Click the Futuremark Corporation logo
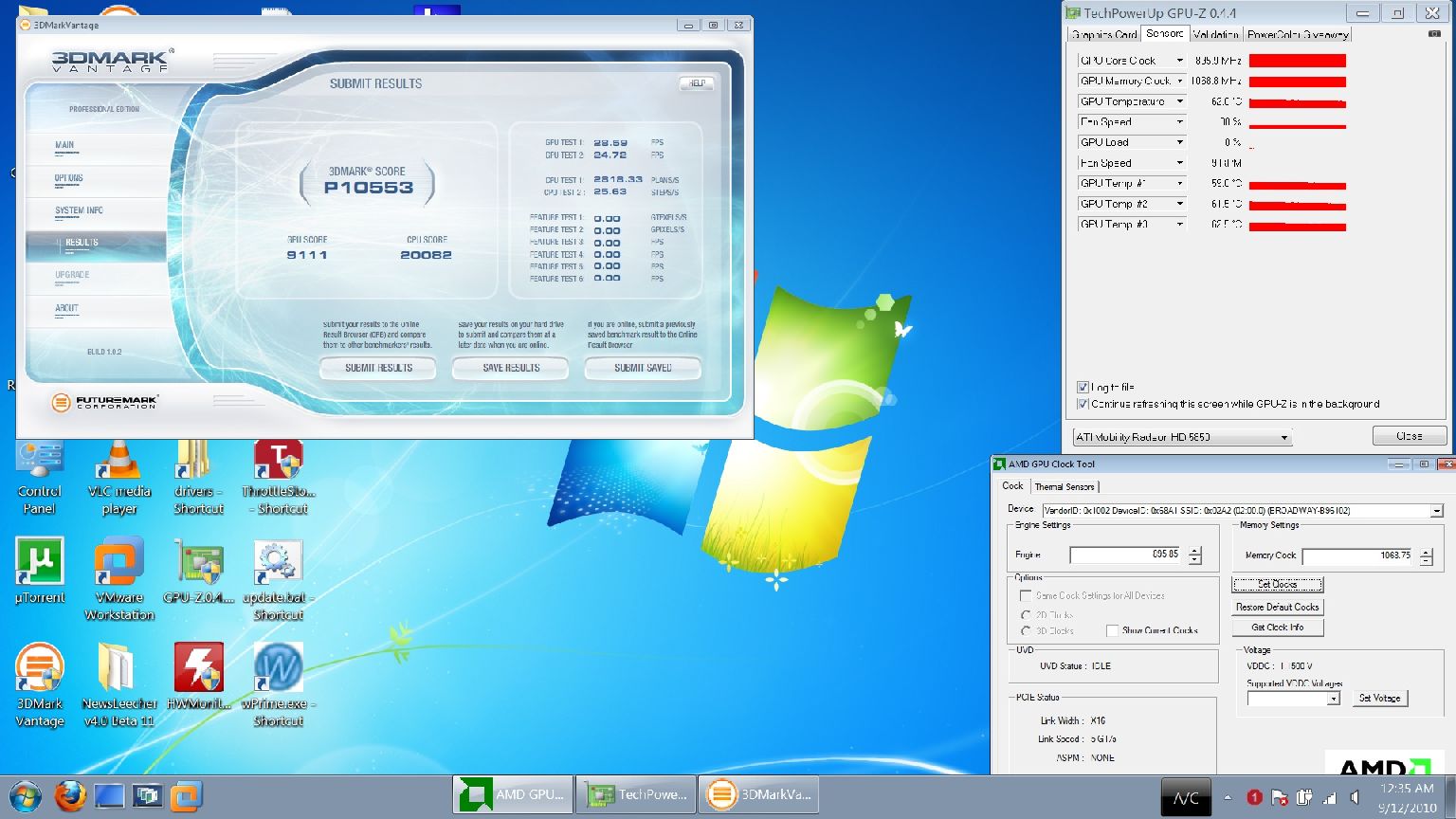The height and width of the screenshot is (819, 1456). pyautogui.click(x=105, y=402)
